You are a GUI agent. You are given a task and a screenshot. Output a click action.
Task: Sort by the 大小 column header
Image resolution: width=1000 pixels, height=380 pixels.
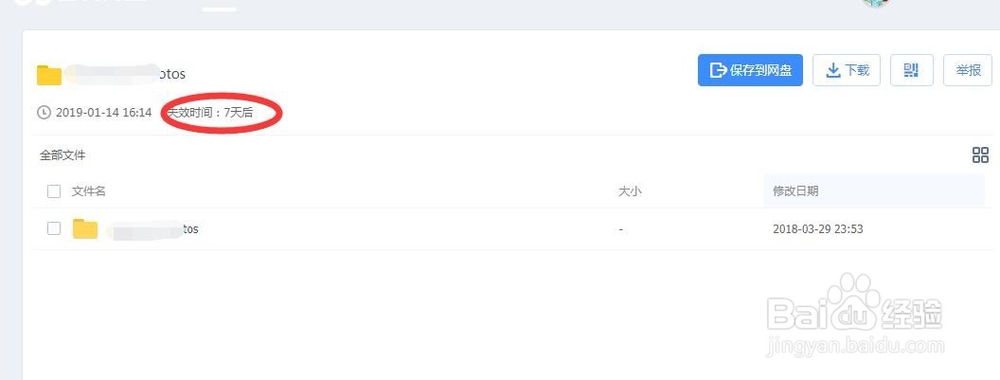[x=629, y=191]
